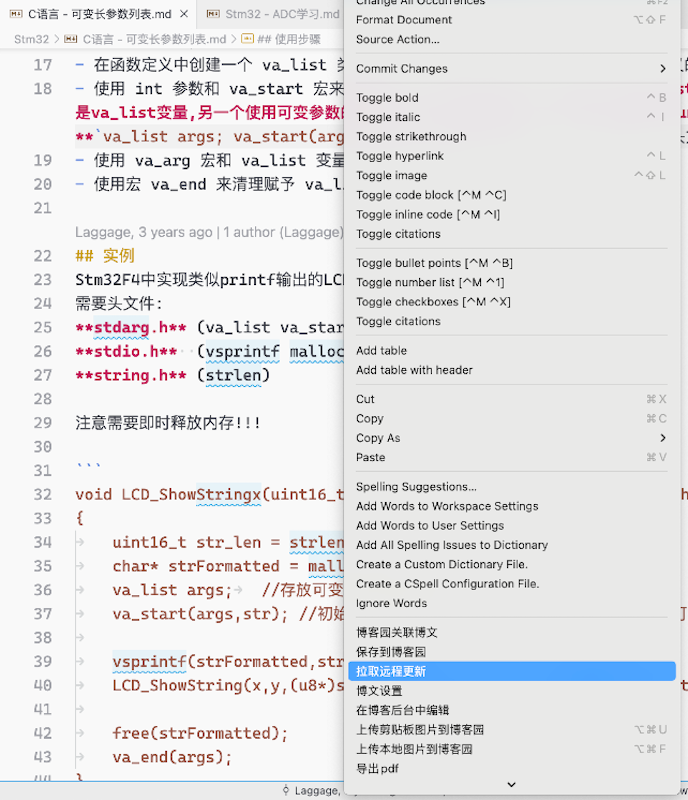688x800 pixels.
Task: Close the C语言 - 可变长参数列表.md tab
Action: pos(184,14)
